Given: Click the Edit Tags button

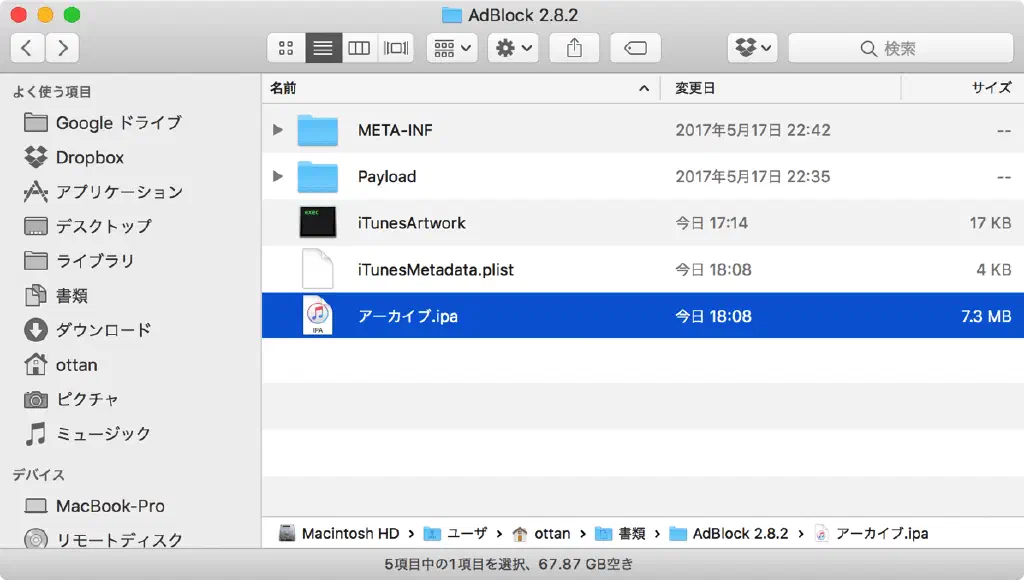Looking at the screenshot, I should pos(634,48).
